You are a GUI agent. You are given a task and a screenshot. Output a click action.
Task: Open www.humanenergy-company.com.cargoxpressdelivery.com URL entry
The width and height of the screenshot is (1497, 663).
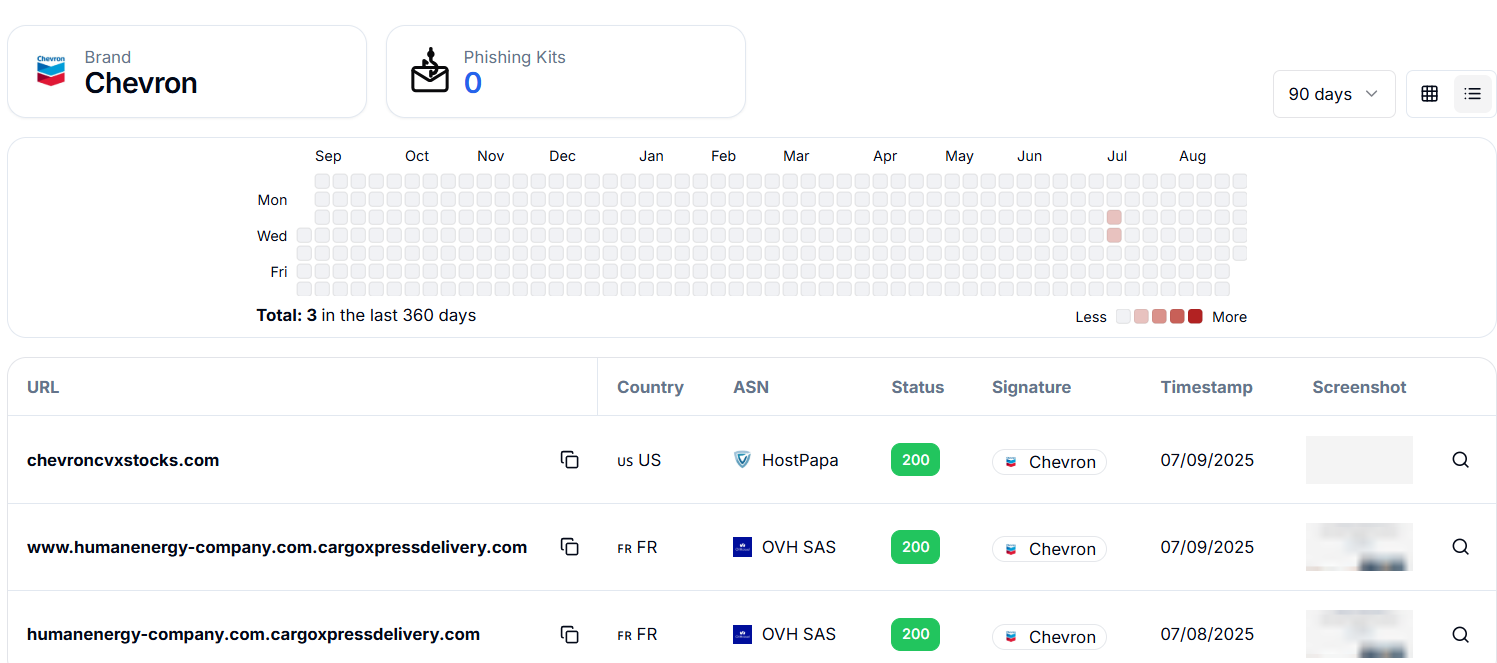tap(277, 547)
